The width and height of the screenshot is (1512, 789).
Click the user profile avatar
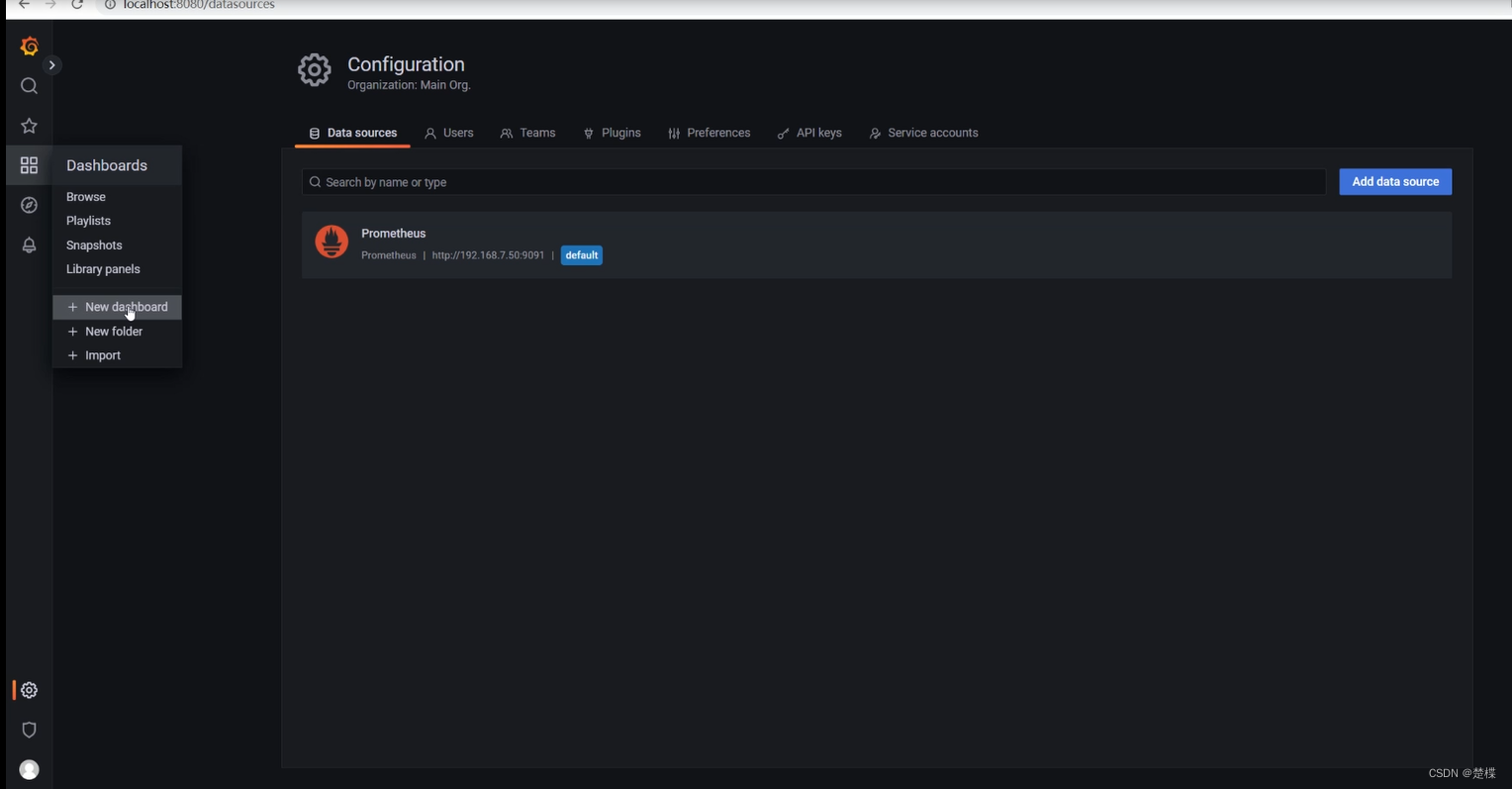click(29, 769)
